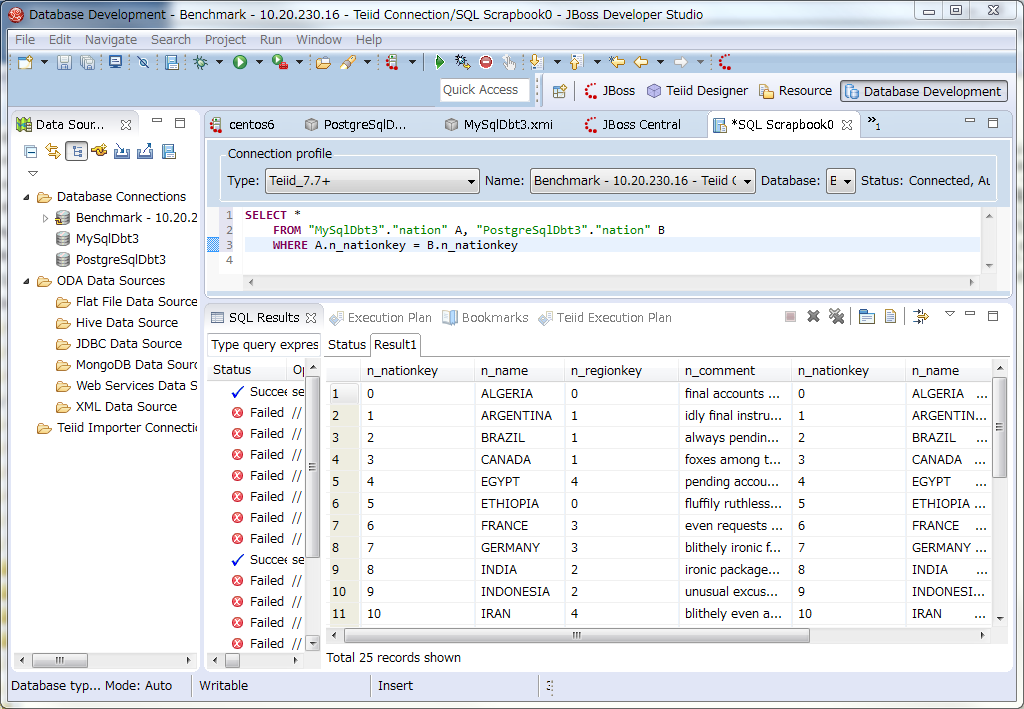This screenshot has height=709, width=1024.
Task: Click the New wizard toolbar icon
Action: pyautogui.click(x=25, y=63)
